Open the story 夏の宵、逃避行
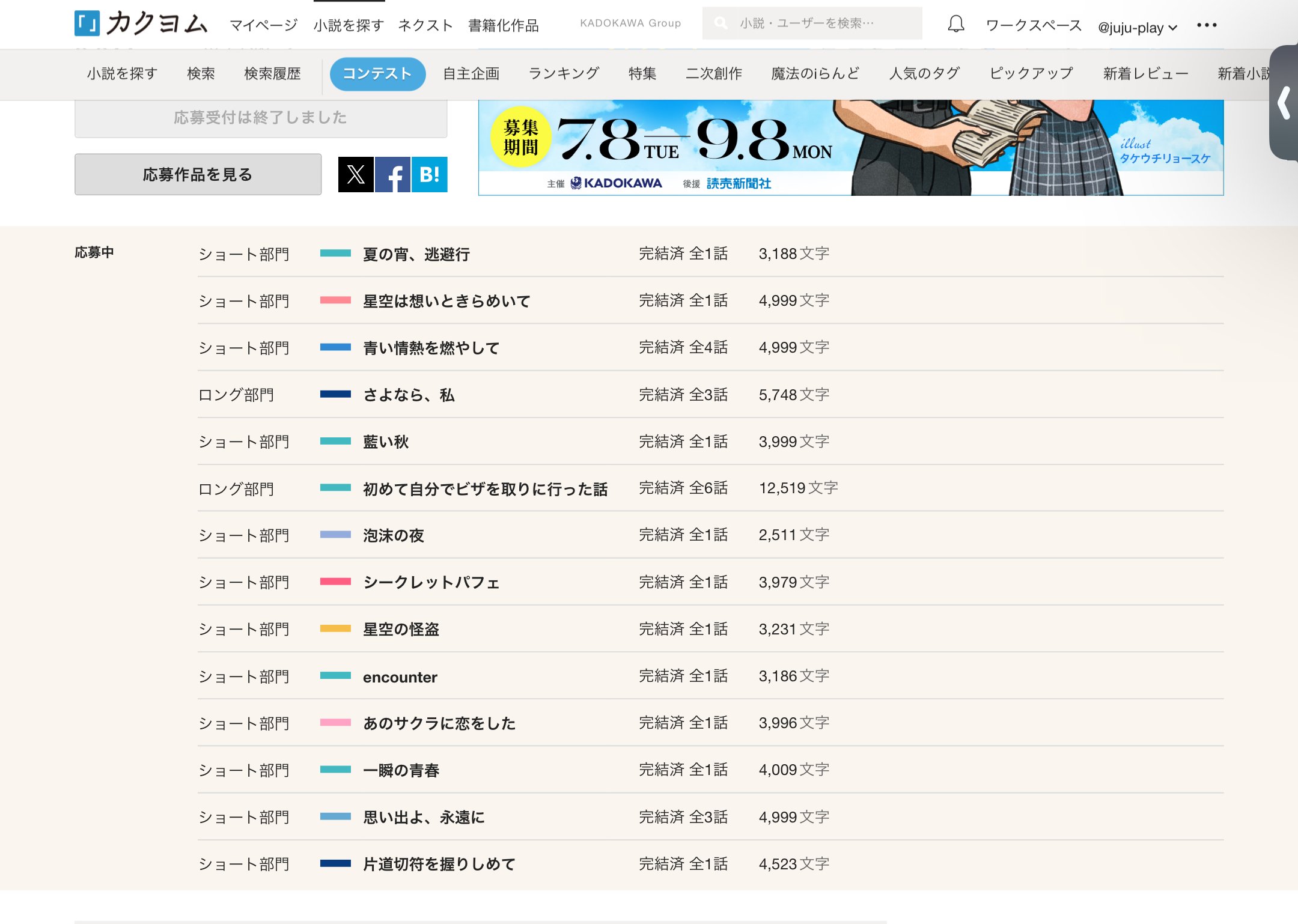The image size is (1298, 924). click(x=416, y=254)
